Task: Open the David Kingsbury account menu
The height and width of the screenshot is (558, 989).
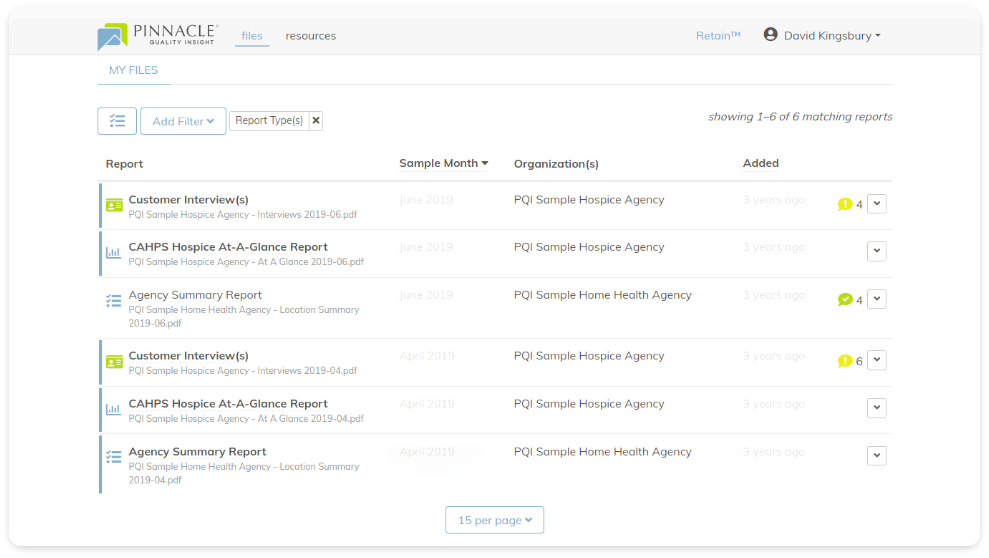Action: tap(831, 36)
